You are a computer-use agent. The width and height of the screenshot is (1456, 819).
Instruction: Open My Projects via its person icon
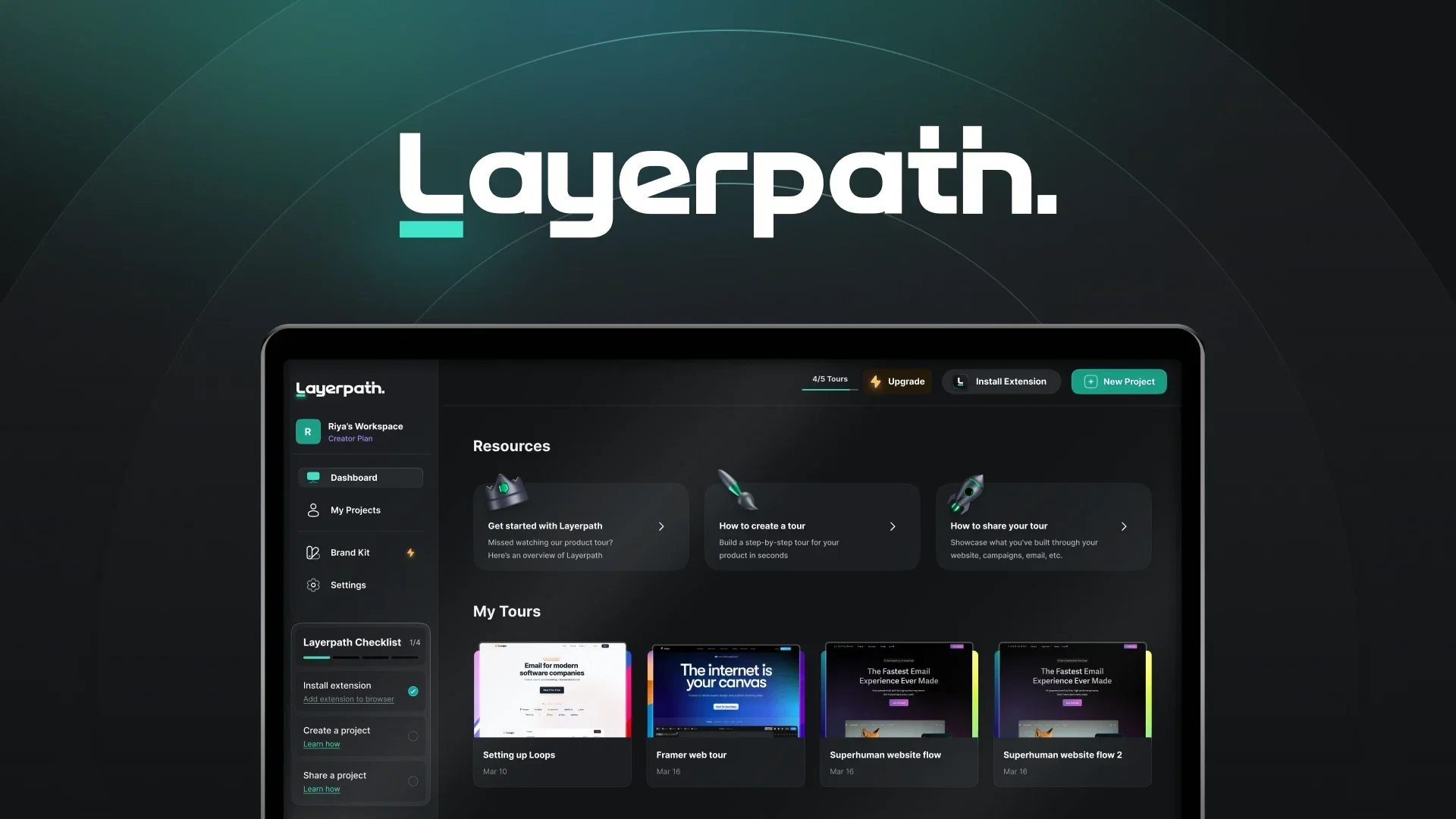313,510
